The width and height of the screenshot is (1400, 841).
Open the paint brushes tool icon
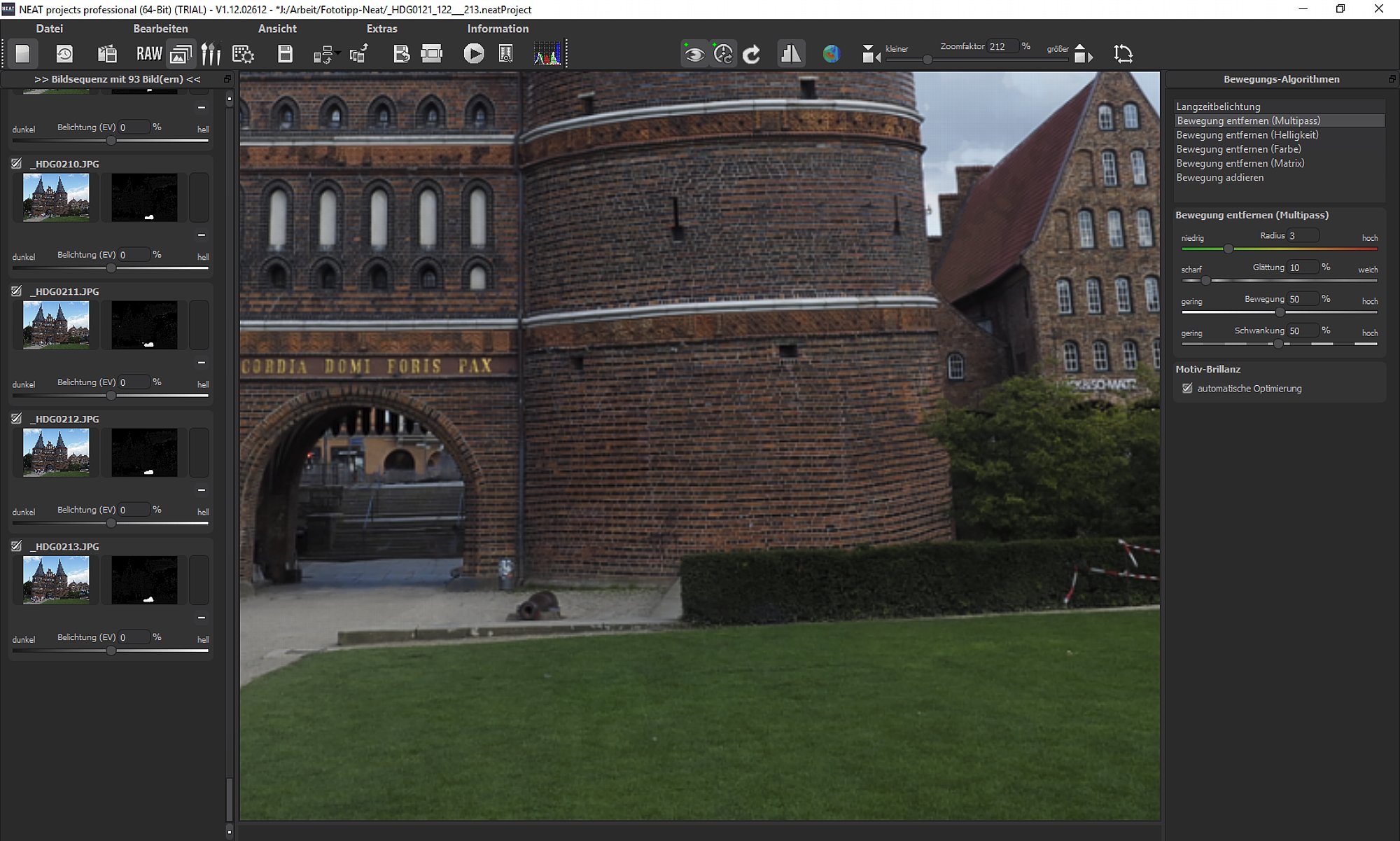pyautogui.click(x=211, y=54)
